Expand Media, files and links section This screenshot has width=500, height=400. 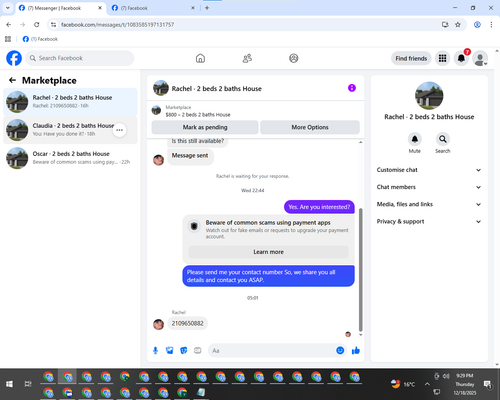[x=429, y=204]
